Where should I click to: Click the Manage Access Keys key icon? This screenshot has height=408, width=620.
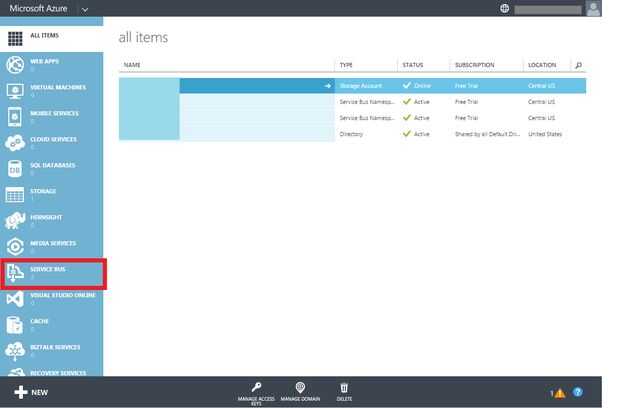pos(256,387)
